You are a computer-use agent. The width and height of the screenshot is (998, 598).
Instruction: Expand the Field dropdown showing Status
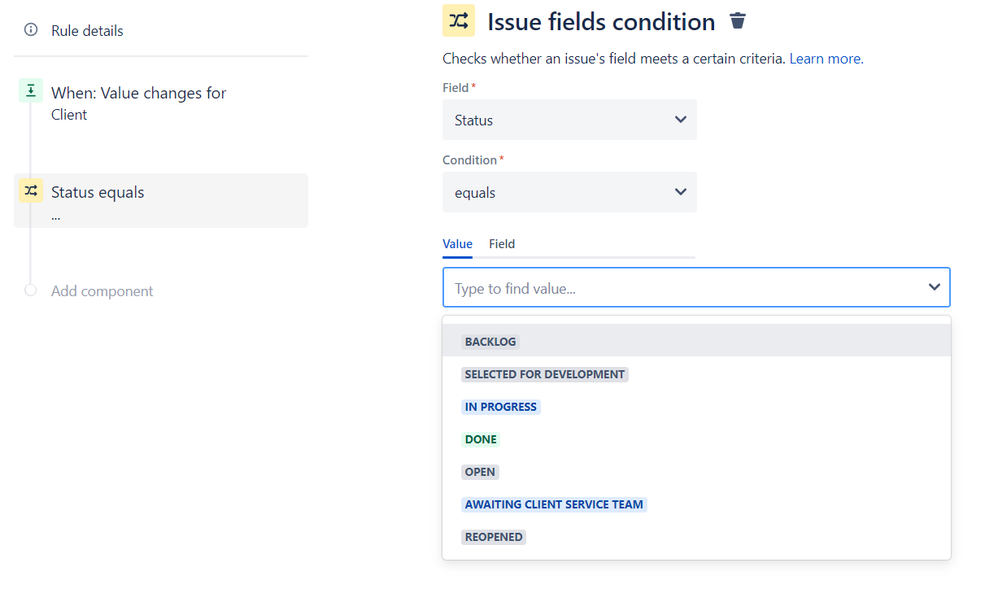tap(569, 120)
